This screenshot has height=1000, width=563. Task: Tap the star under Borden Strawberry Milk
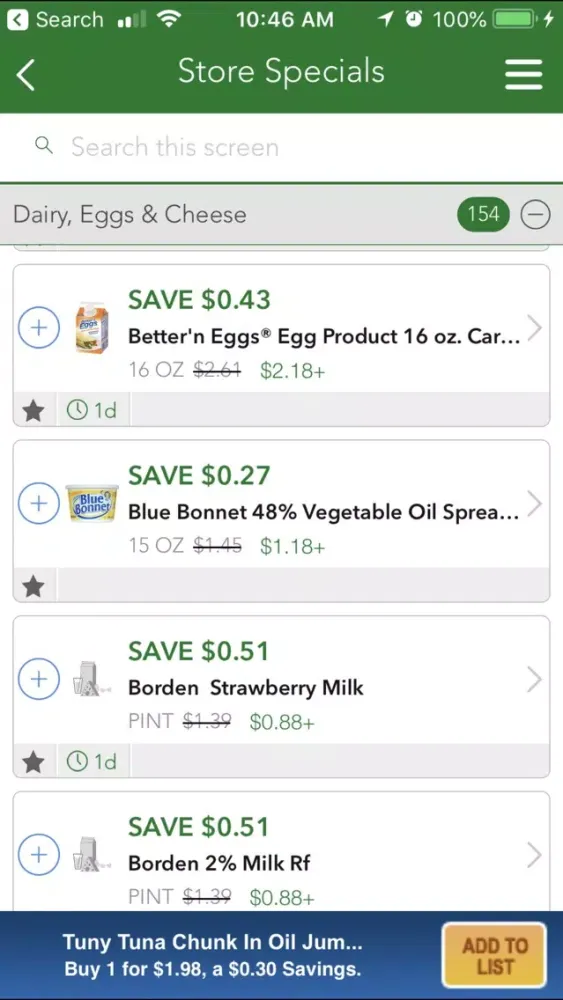pyautogui.click(x=33, y=761)
